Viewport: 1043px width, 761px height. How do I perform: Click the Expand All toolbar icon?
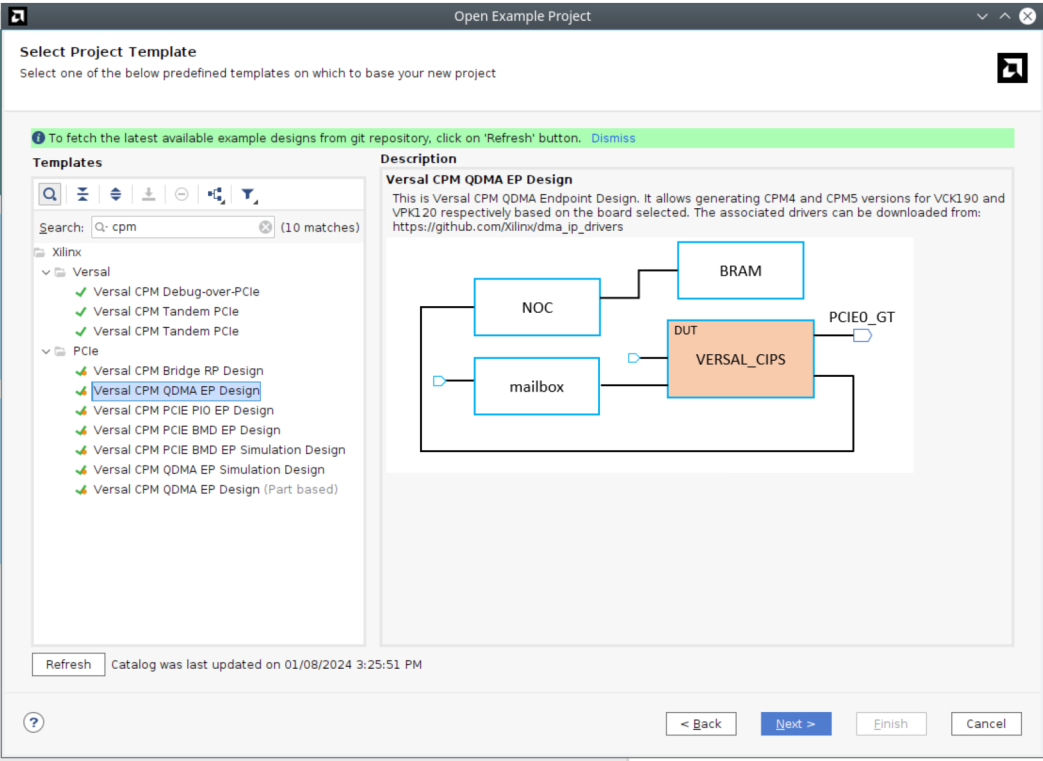[115, 194]
